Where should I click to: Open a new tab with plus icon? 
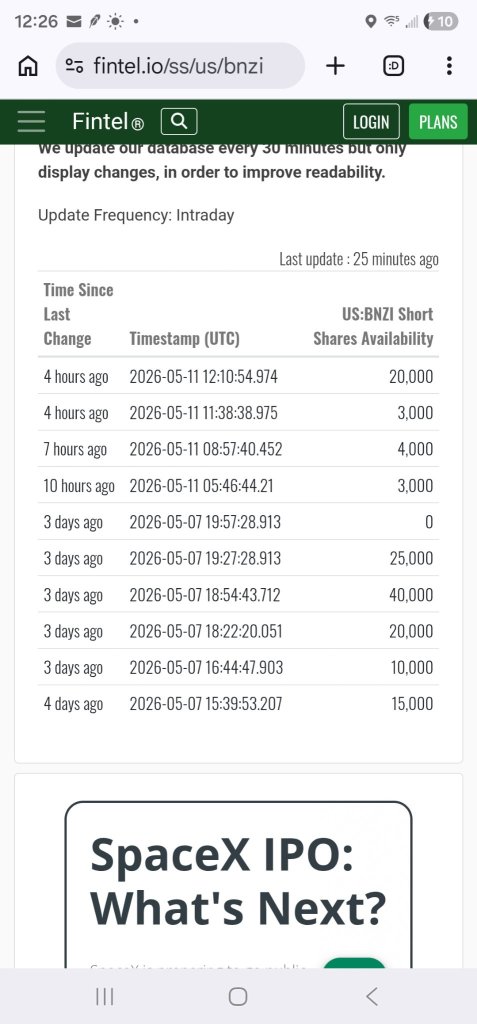(335, 65)
